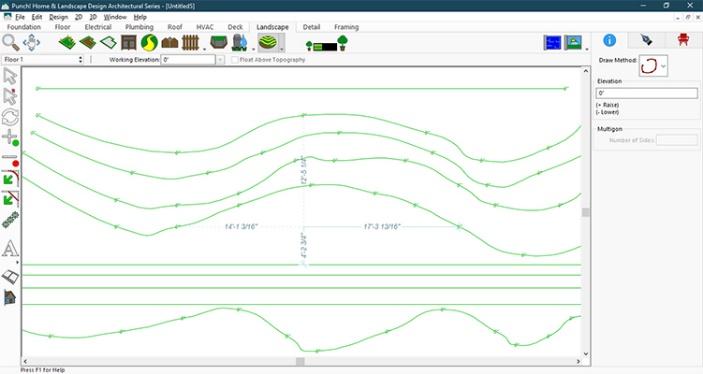Viewport: 703px width, 374px height.
Task: Open the Help menu
Action: [x=140, y=17]
